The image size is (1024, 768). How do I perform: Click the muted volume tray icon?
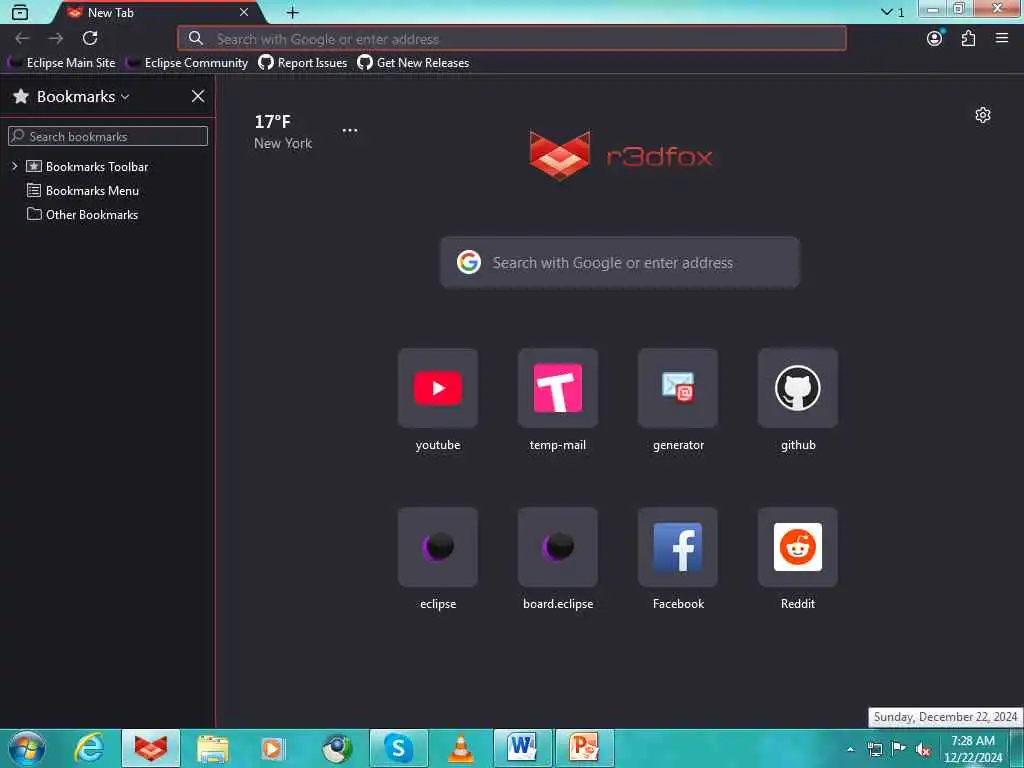923,750
